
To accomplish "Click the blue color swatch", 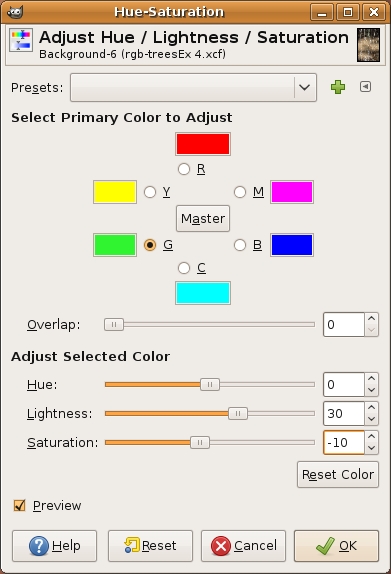I will coord(292,245).
